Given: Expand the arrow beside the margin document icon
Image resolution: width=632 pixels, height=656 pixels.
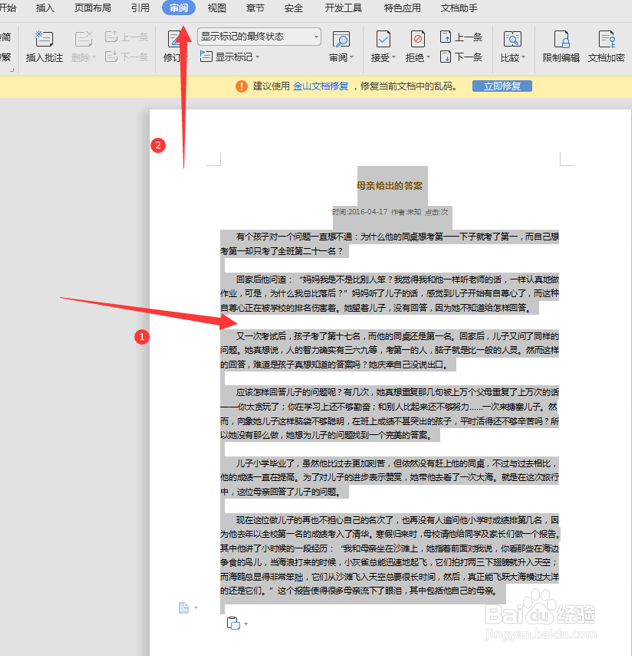Looking at the screenshot, I should [196, 607].
